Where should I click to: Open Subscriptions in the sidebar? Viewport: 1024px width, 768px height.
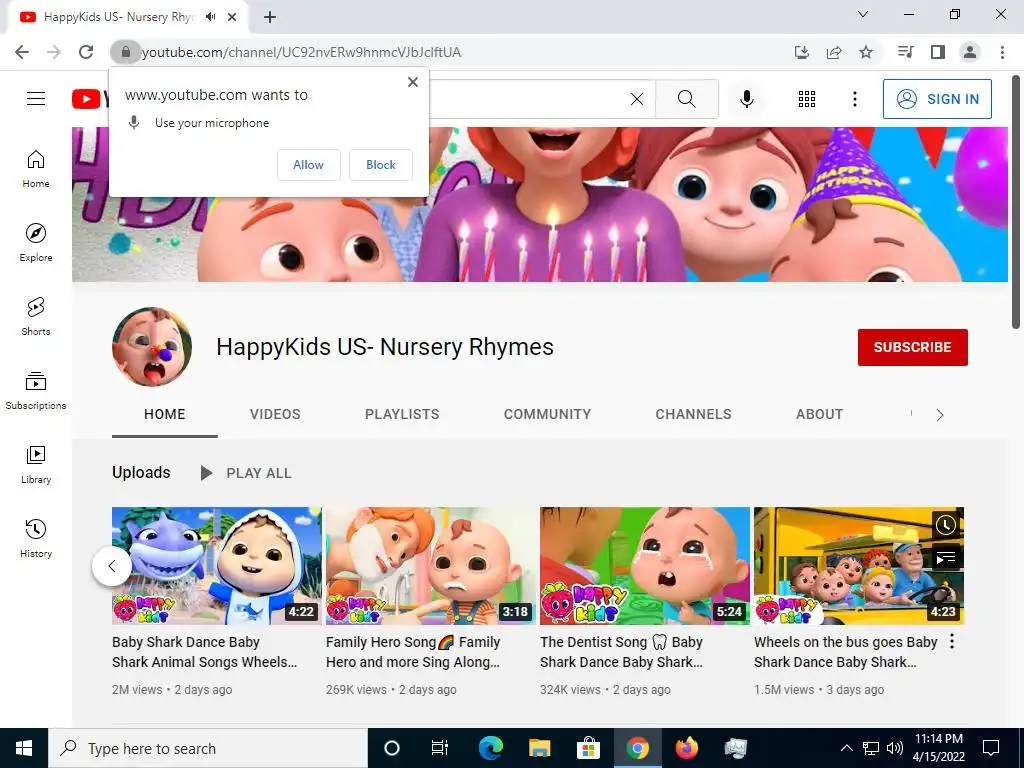click(36, 390)
